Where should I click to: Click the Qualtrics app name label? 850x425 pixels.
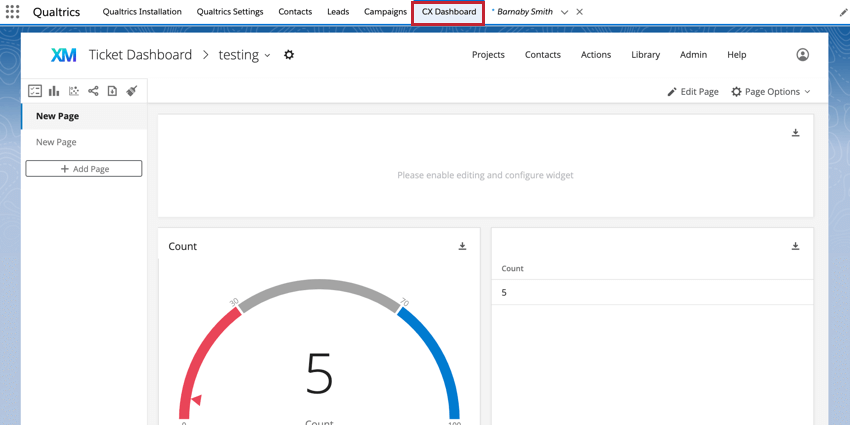[56, 12]
